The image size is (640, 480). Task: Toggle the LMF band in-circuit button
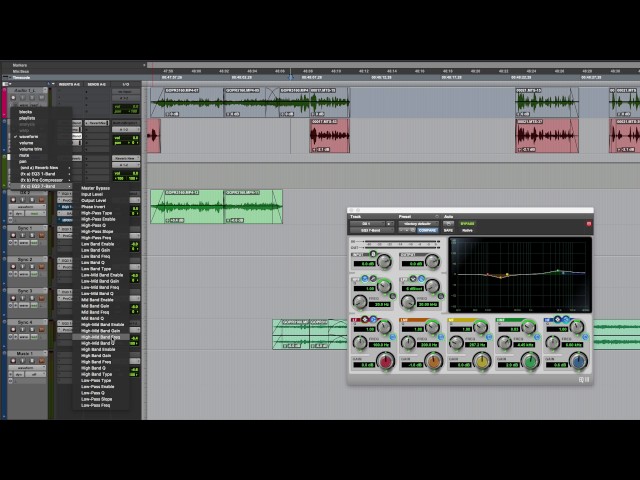[441, 337]
